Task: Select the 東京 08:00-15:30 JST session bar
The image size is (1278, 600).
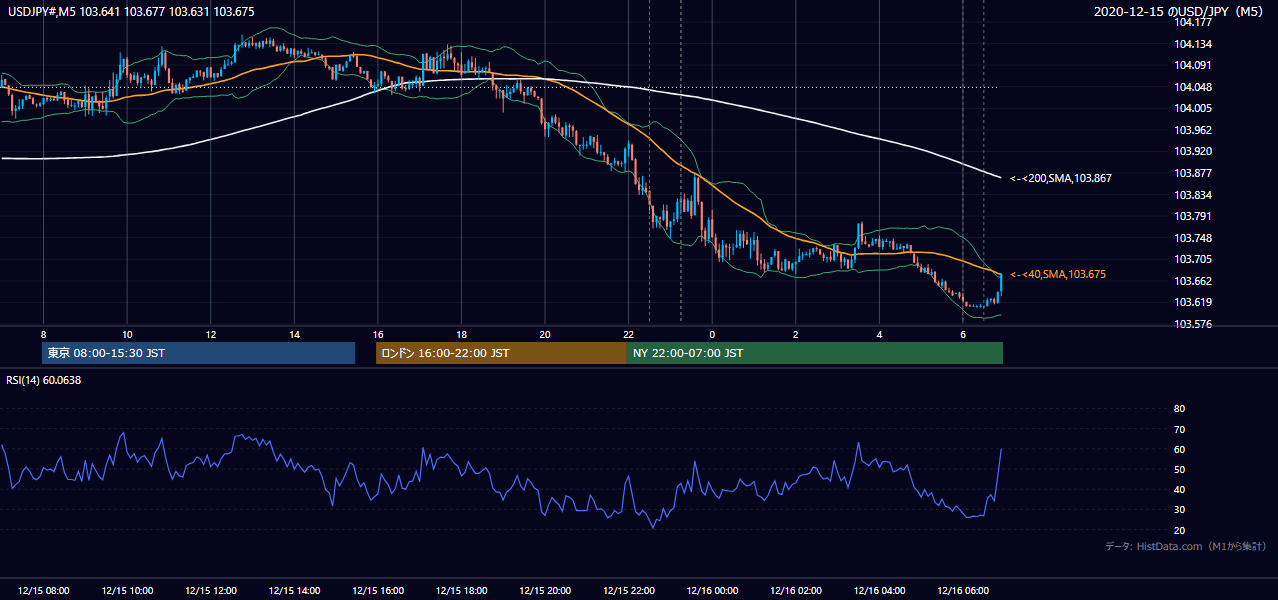Action: 198,353
